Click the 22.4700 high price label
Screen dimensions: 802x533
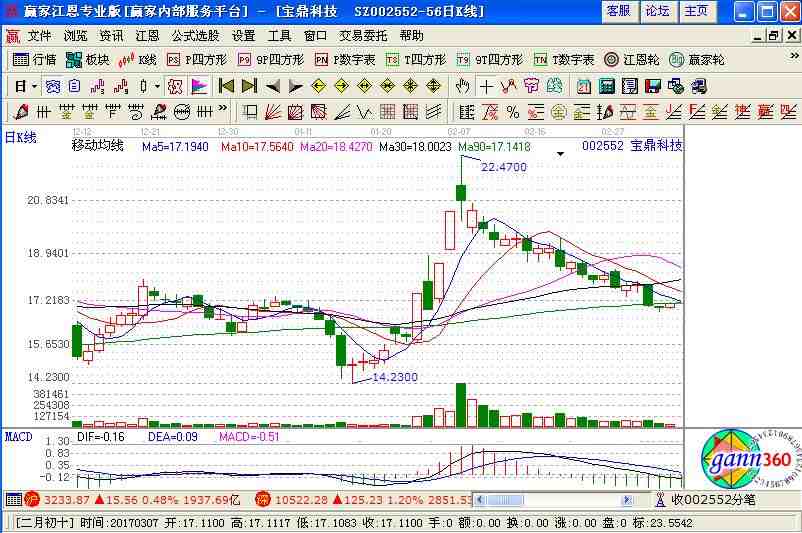(x=504, y=167)
